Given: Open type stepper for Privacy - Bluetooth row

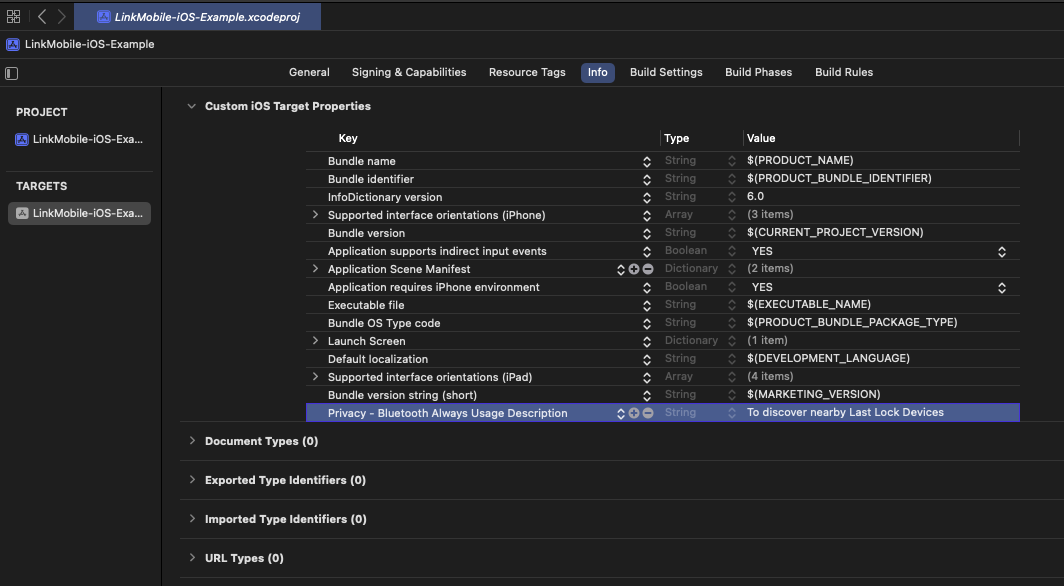Looking at the screenshot, I should point(732,413).
